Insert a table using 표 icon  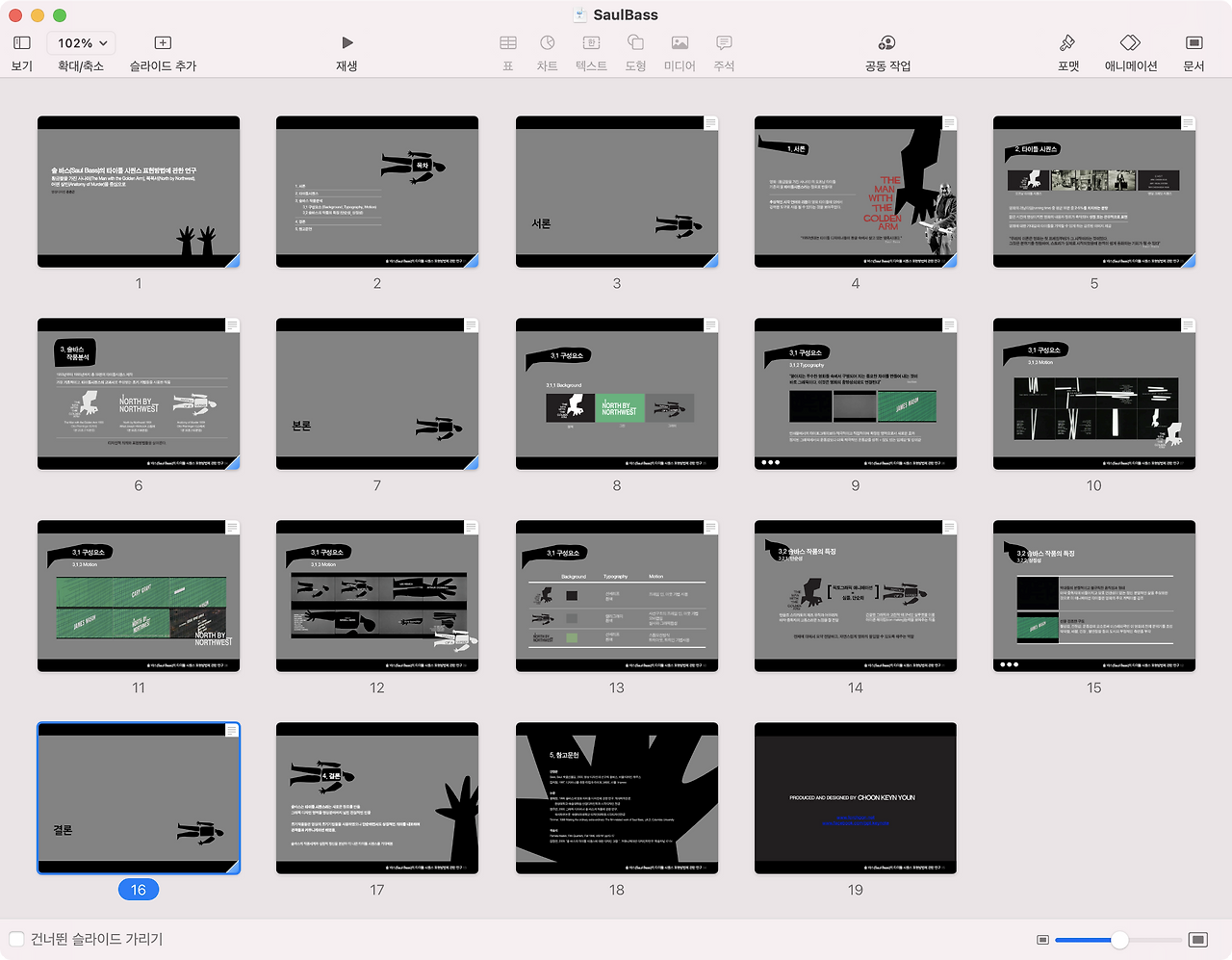pos(508,43)
